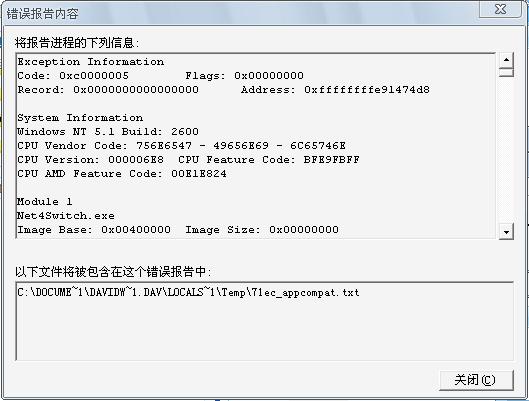Click the exception Code 0xc0000005 text
This screenshot has height=401, width=529.
click(x=73, y=76)
